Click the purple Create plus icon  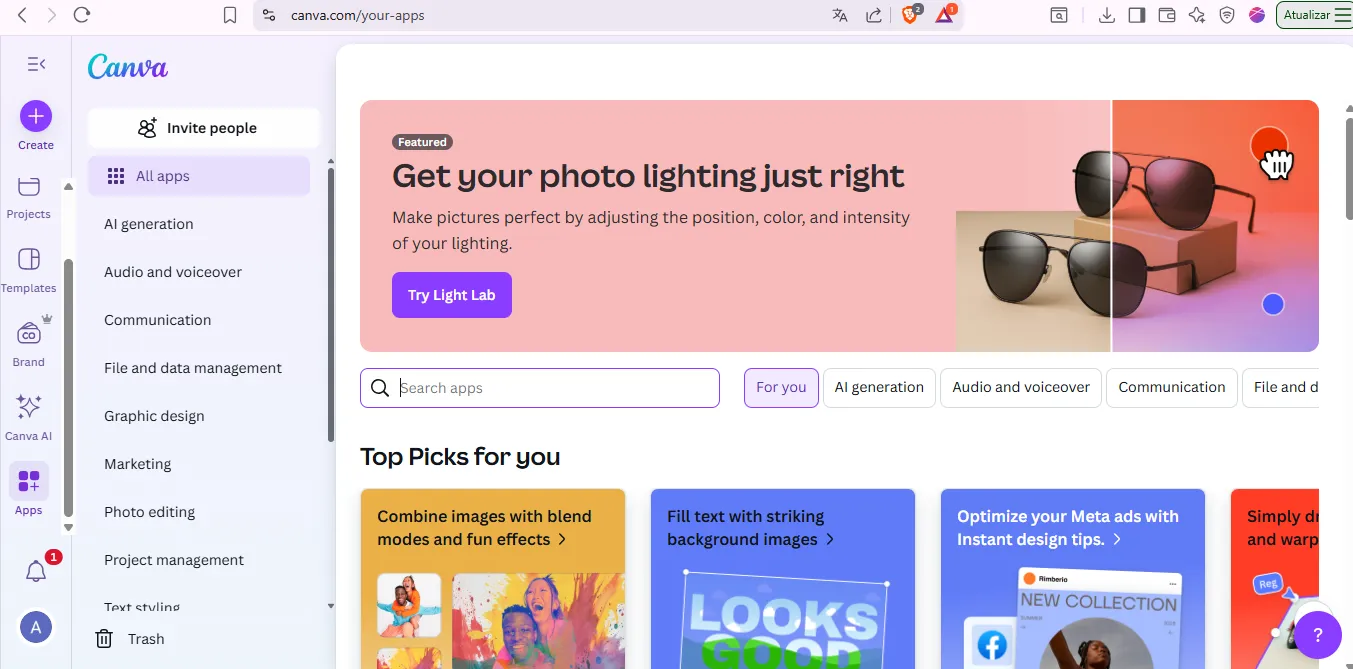point(36,117)
